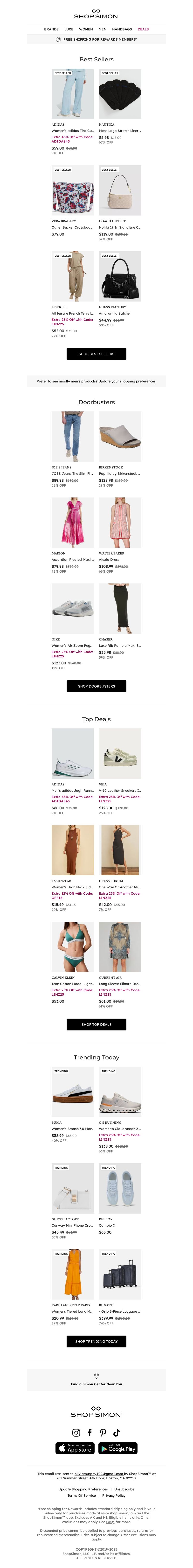
Task: Click the Shop Top Deals button
Action: pos(96,1024)
